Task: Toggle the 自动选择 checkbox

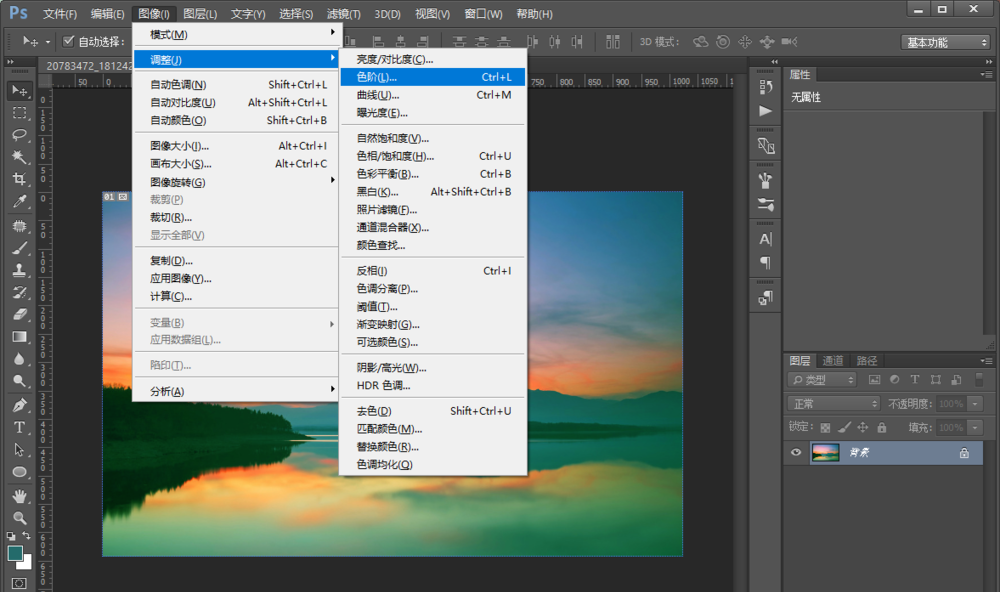Action: coord(68,42)
